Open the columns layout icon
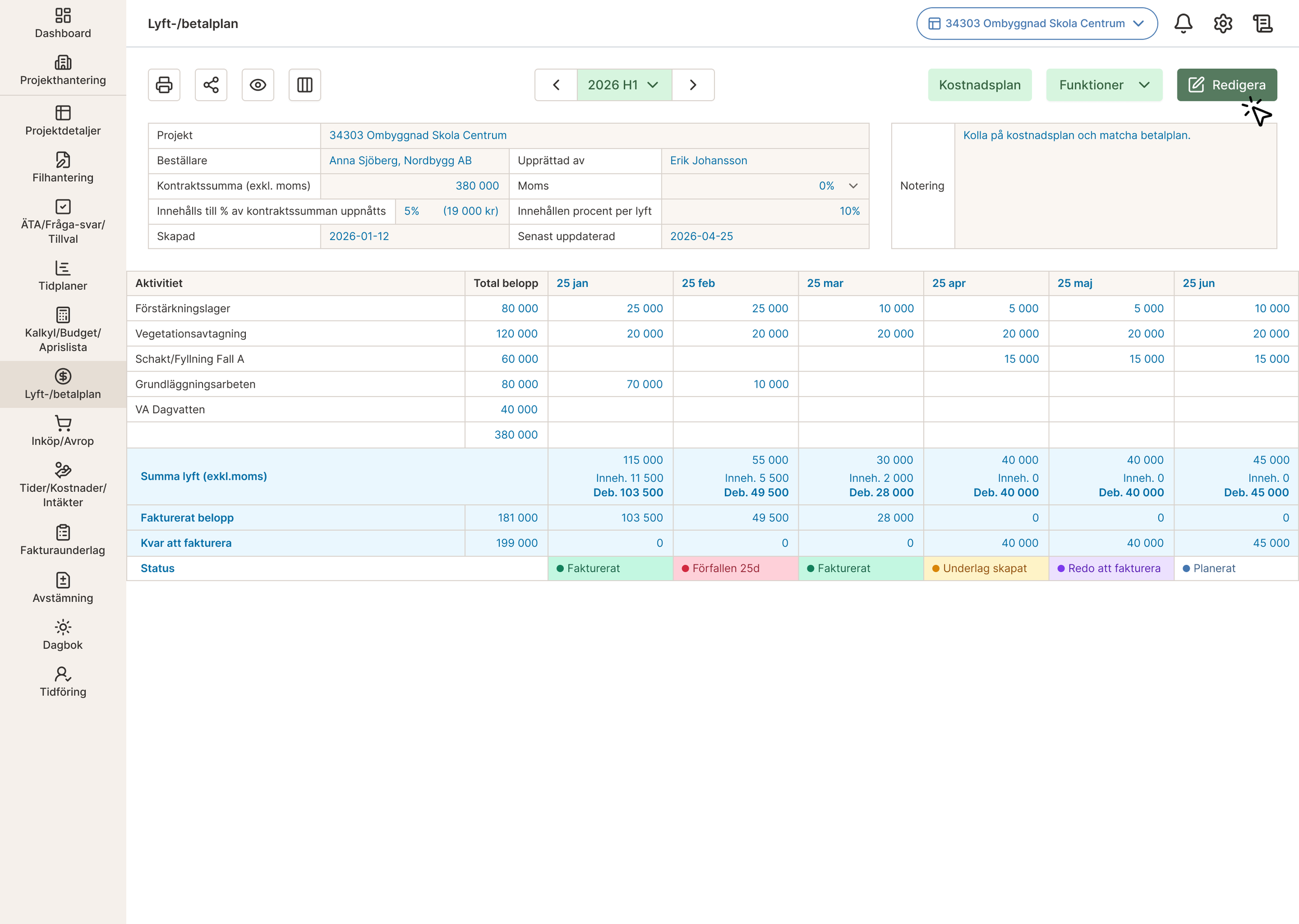This screenshot has height=924, width=1299. coord(305,85)
